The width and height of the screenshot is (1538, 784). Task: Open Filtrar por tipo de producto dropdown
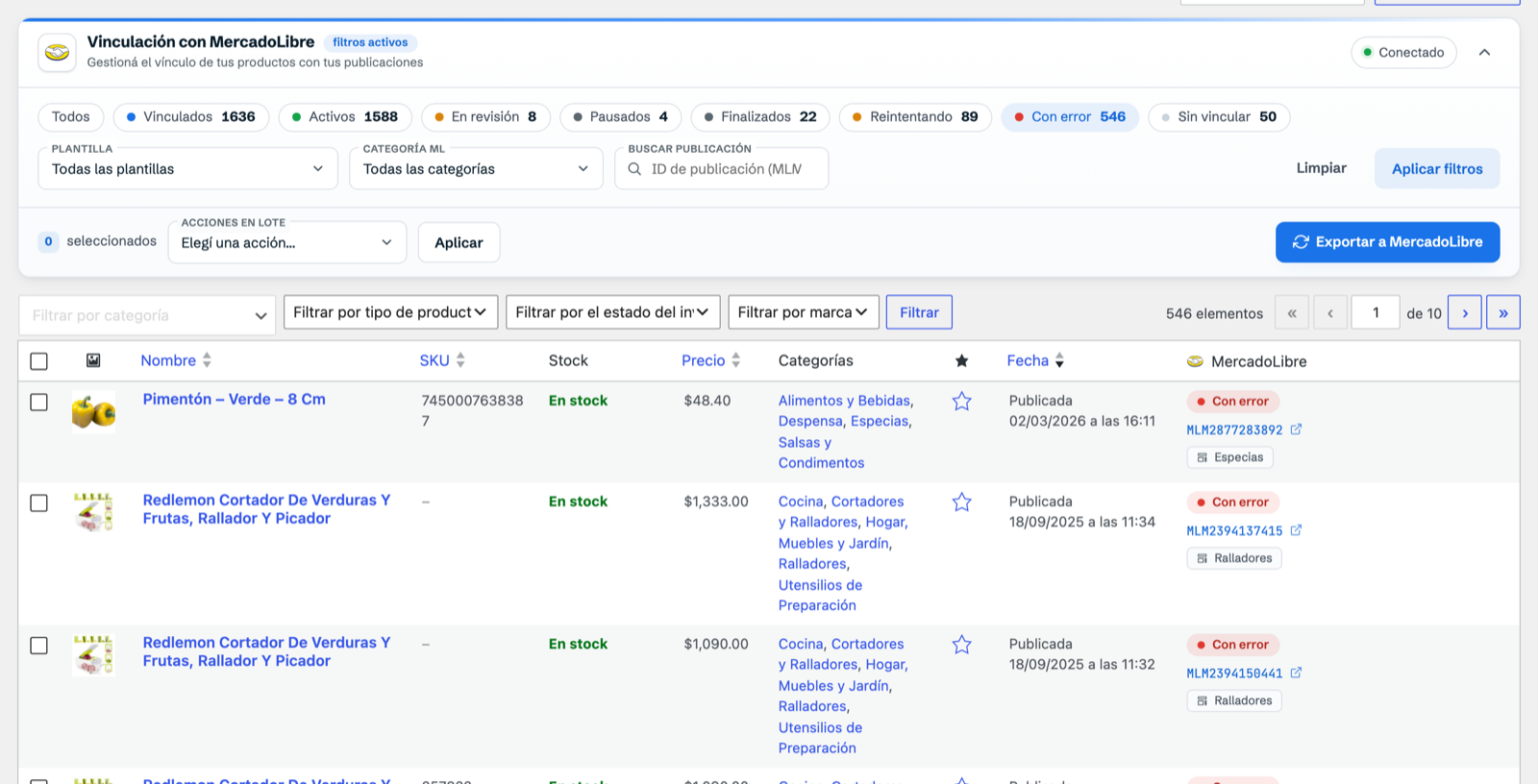point(391,312)
